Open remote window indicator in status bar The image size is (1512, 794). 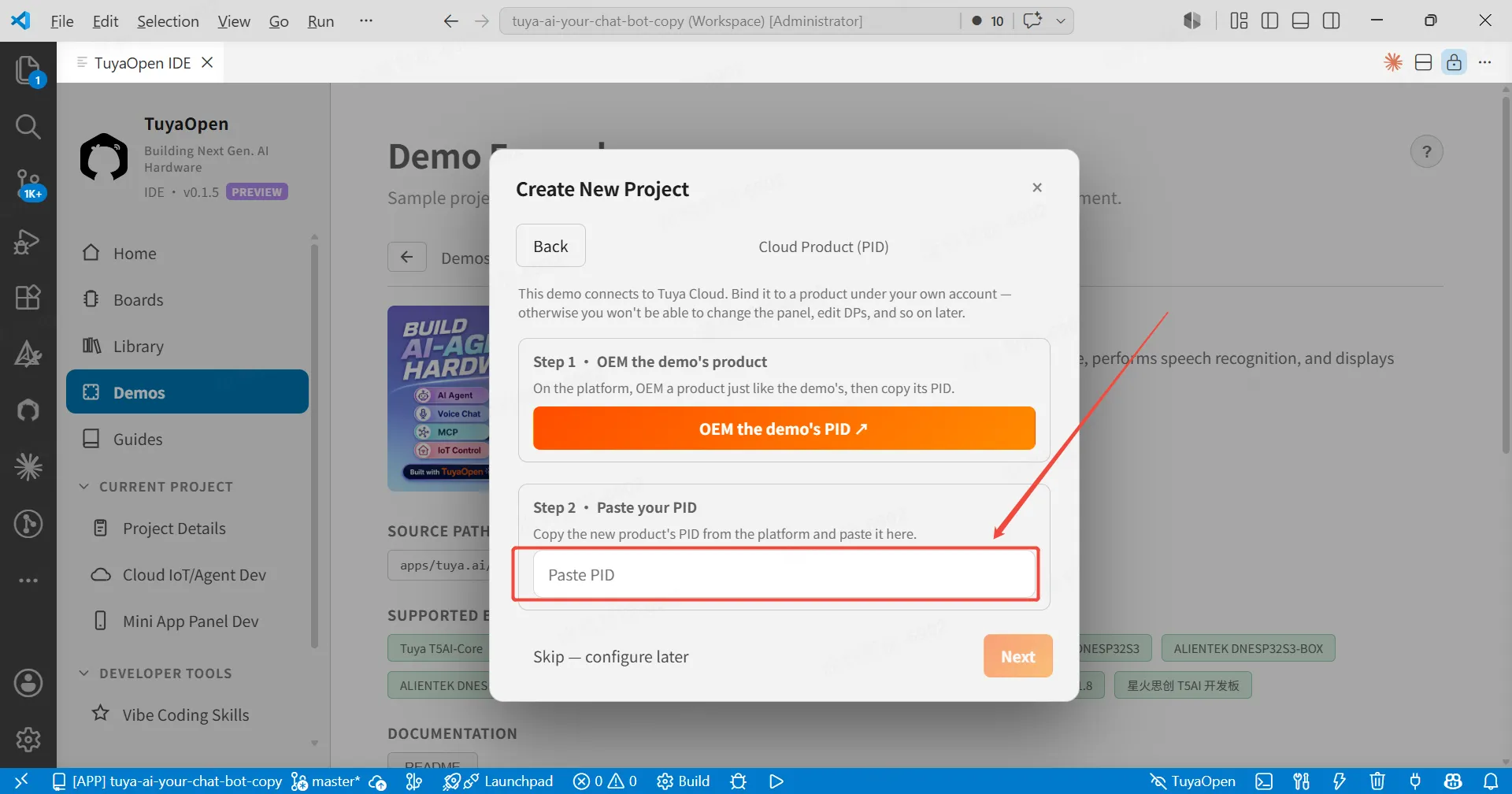[22, 781]
